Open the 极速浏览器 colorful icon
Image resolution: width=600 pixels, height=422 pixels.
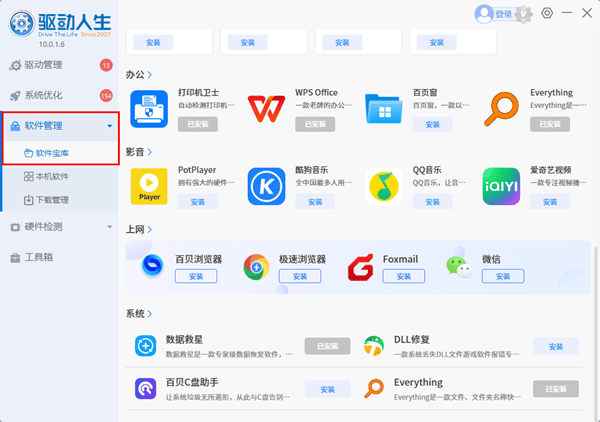pyautogui.click(x=256, y=267)
